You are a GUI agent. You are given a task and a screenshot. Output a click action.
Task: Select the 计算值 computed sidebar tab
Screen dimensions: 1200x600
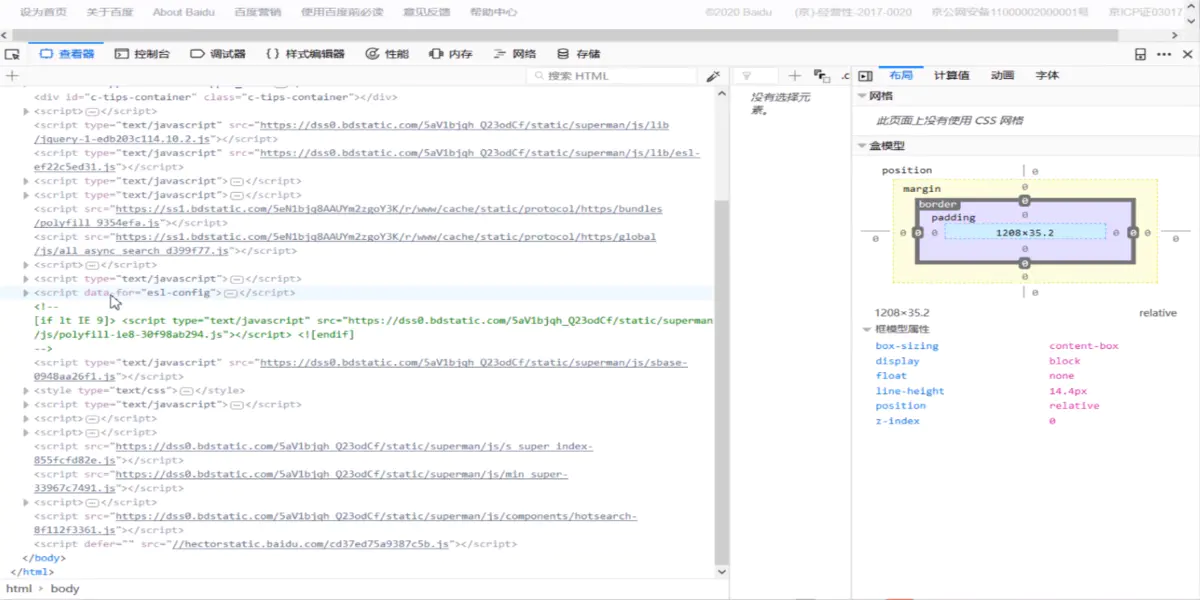[951, 76]
